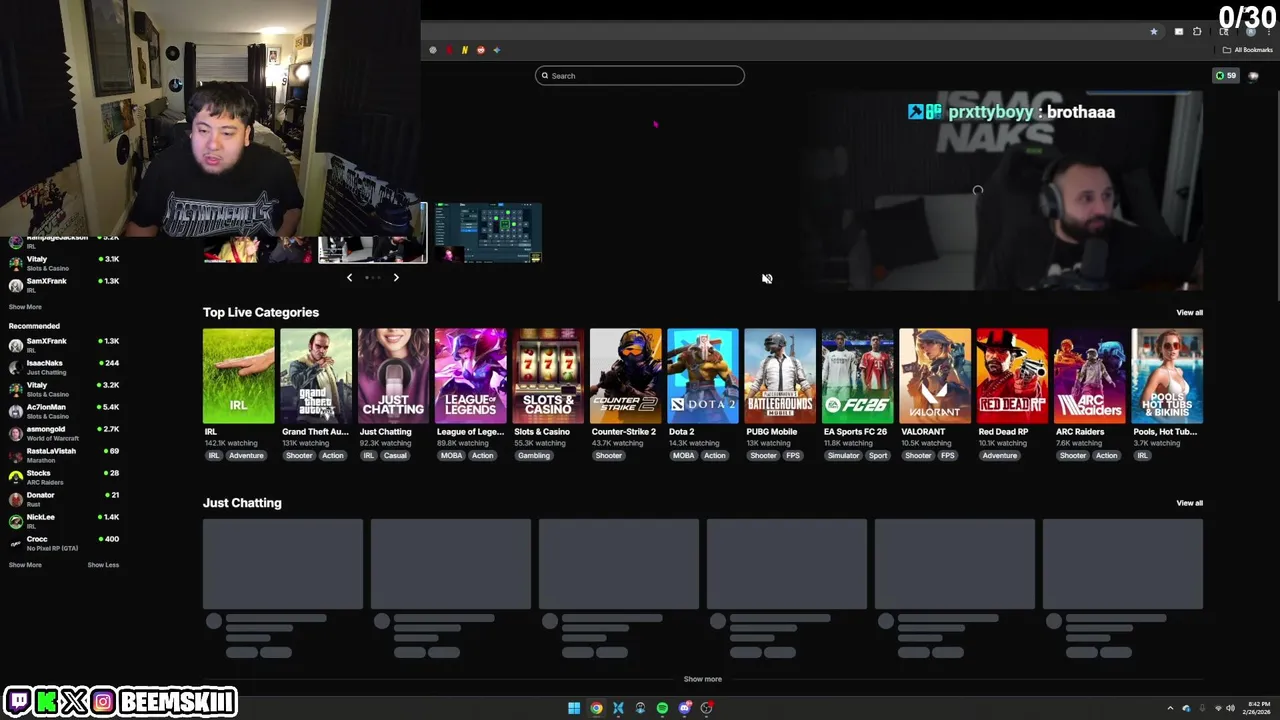The width and height of the screenshot is (1280, 720).
Task: Expand Recommended list with Show More
Action: (25, 565)
